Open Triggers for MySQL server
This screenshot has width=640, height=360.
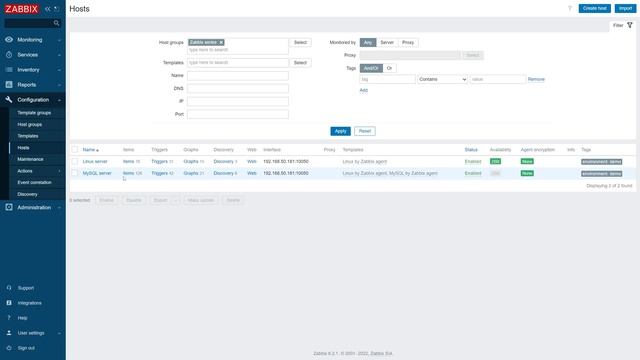[159, 173]
